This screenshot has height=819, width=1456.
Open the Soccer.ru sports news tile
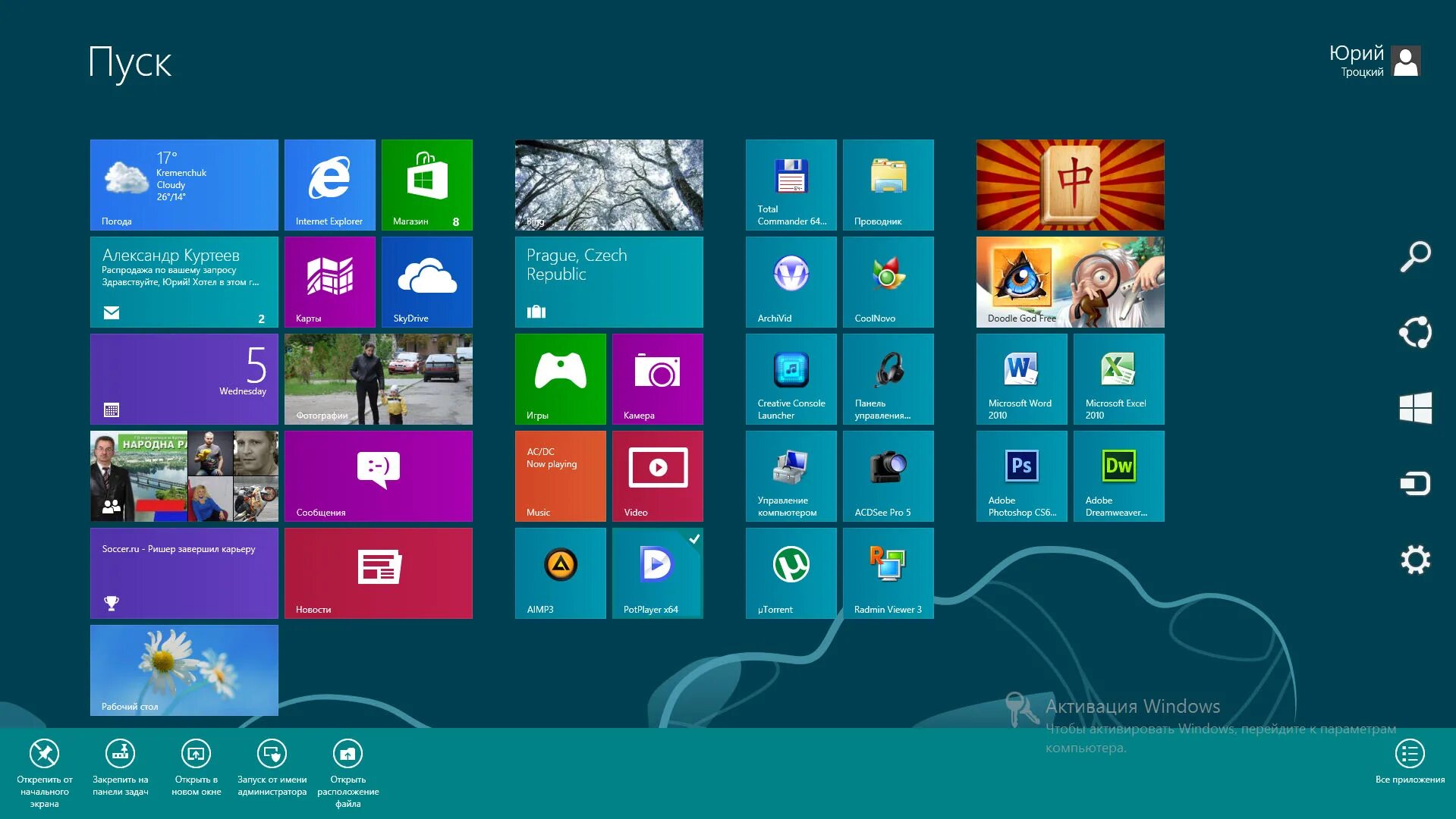184,573
